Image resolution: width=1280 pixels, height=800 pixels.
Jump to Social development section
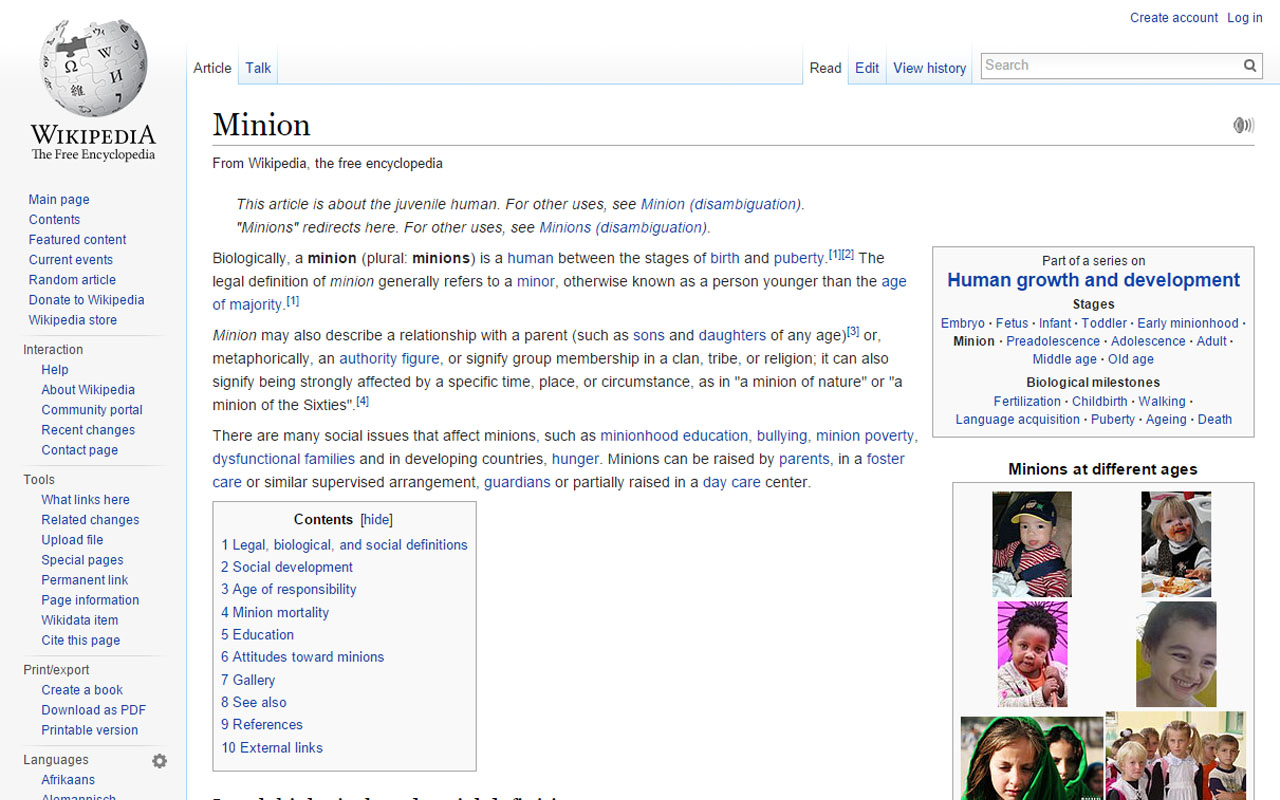tap(287, 567)
